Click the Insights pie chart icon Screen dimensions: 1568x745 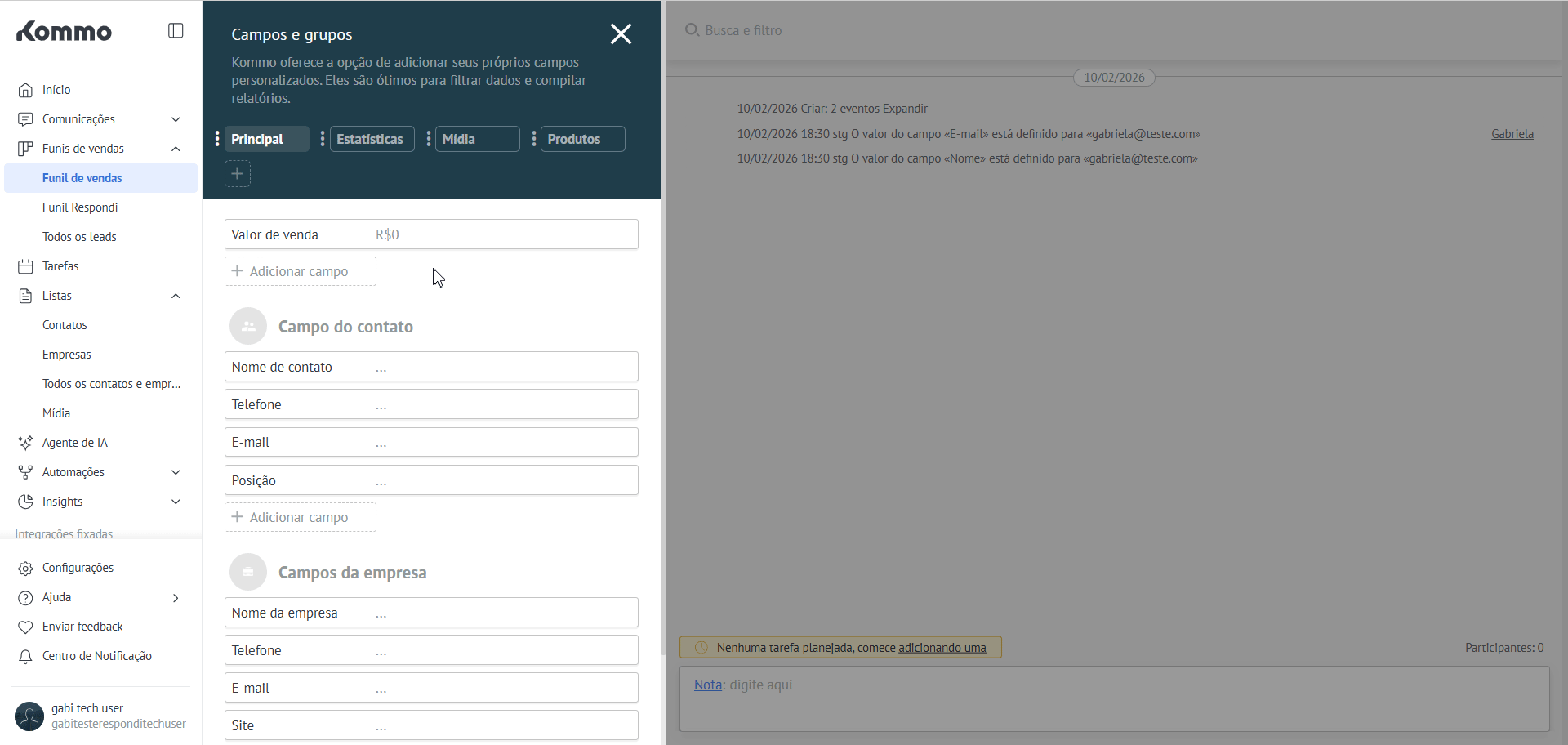[x=25, y=502]
